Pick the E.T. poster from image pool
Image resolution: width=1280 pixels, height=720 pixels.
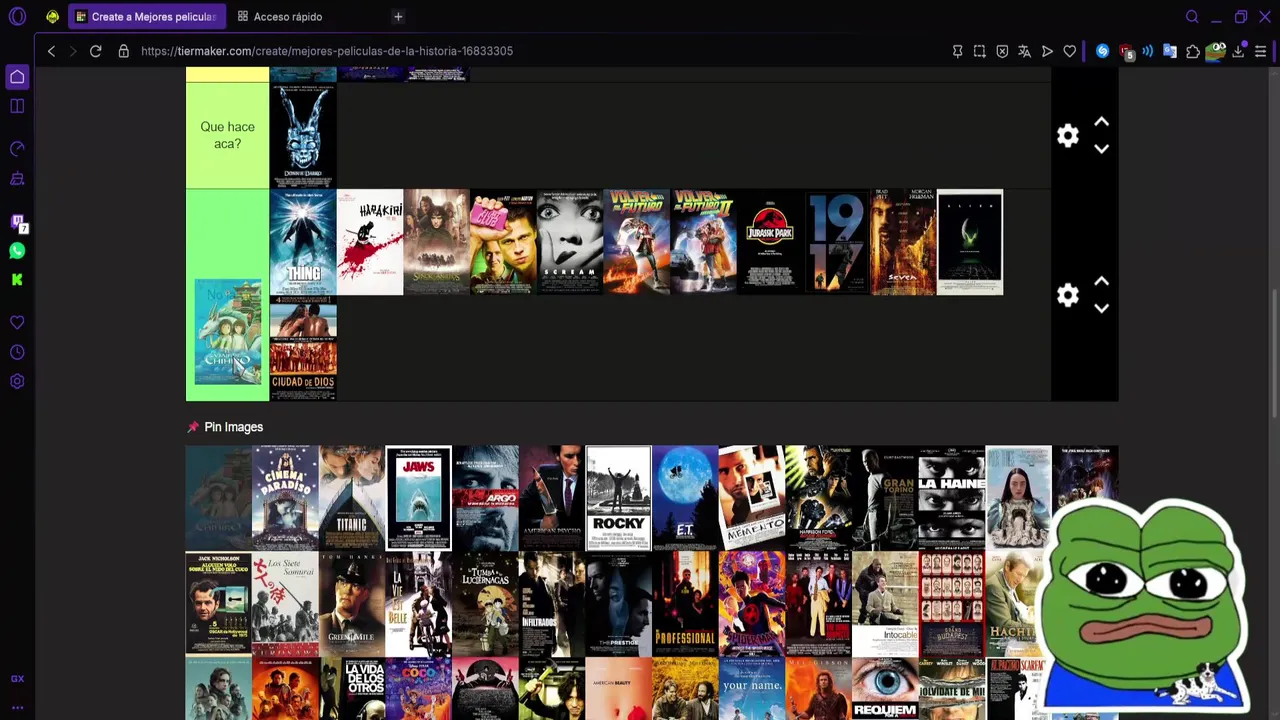click(x=685, y=498)
